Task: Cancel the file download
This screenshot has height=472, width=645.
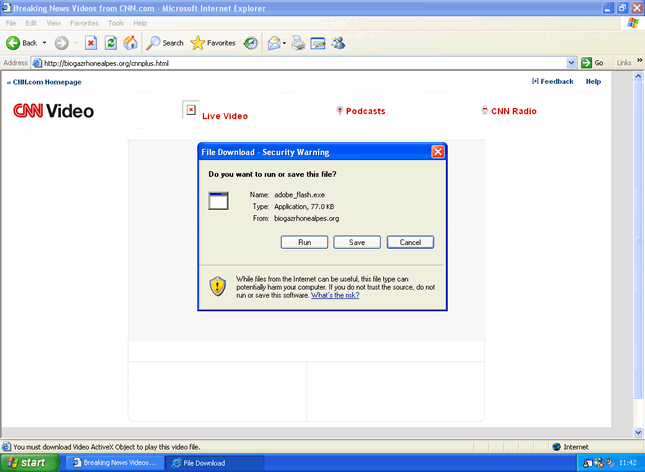Action: [x=410, y=242]
